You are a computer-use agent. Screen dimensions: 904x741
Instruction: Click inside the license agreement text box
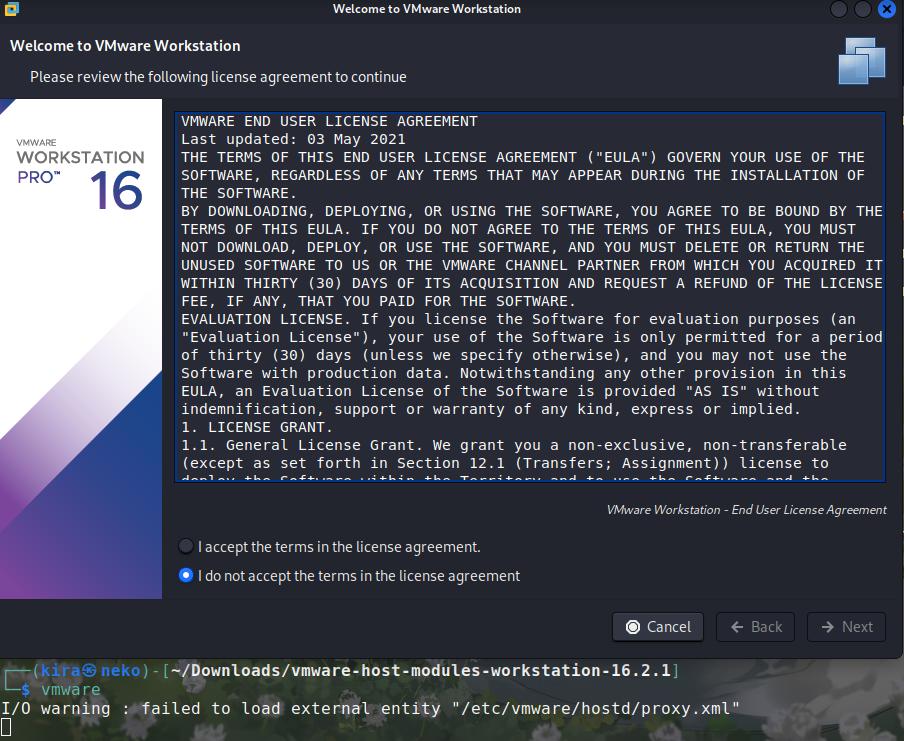(530, 297)
